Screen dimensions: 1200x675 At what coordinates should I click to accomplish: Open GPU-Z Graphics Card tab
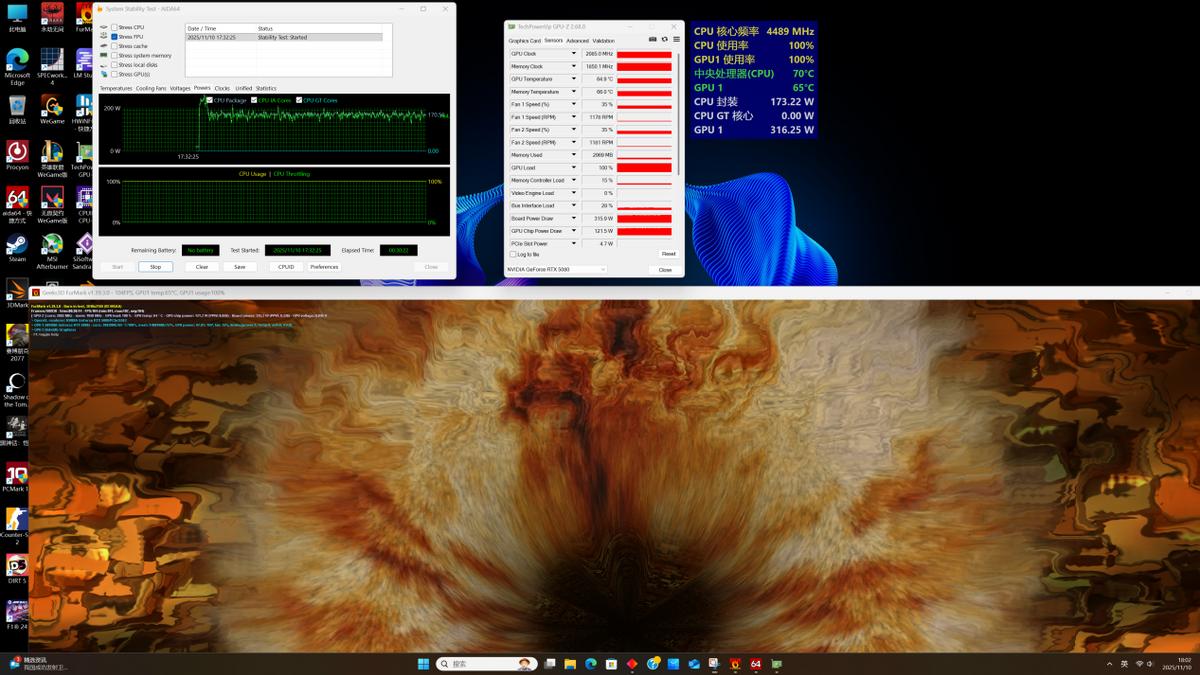tap(525, 41)
